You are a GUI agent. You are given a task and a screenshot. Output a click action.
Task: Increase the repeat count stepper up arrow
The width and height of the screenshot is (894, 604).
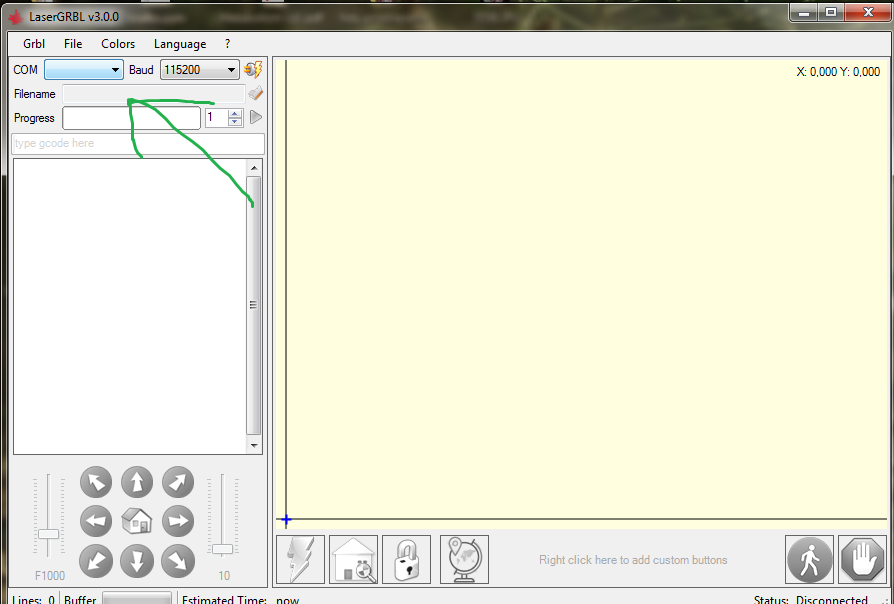click(x=234, y=113)
